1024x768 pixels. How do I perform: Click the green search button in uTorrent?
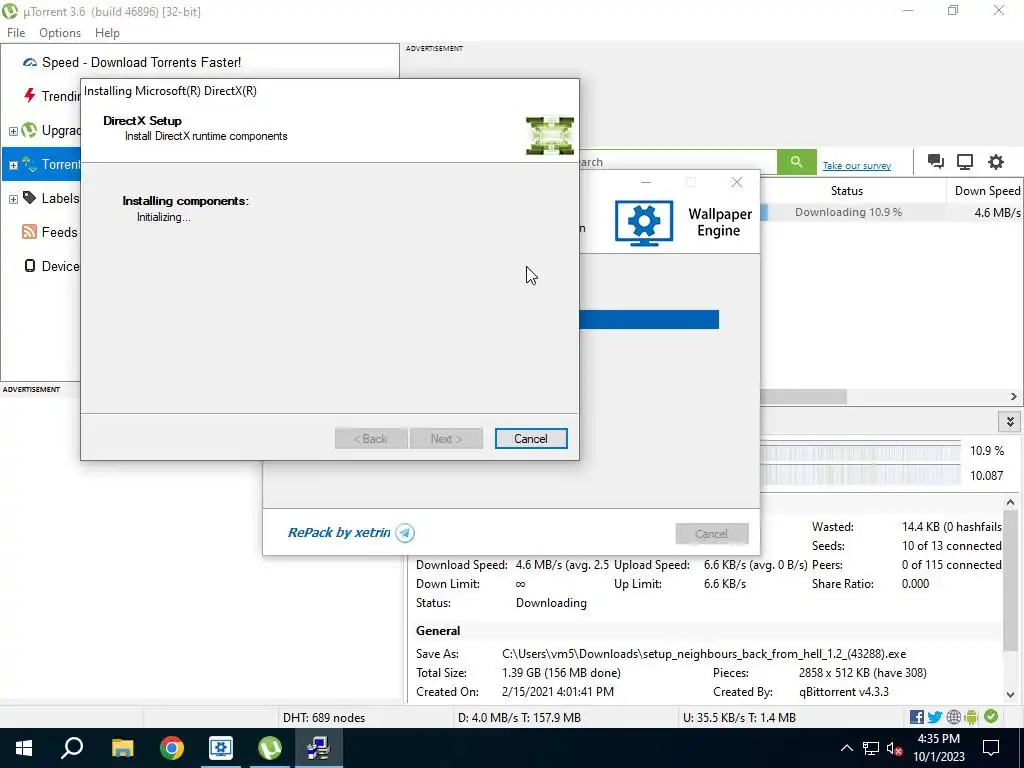796,162
